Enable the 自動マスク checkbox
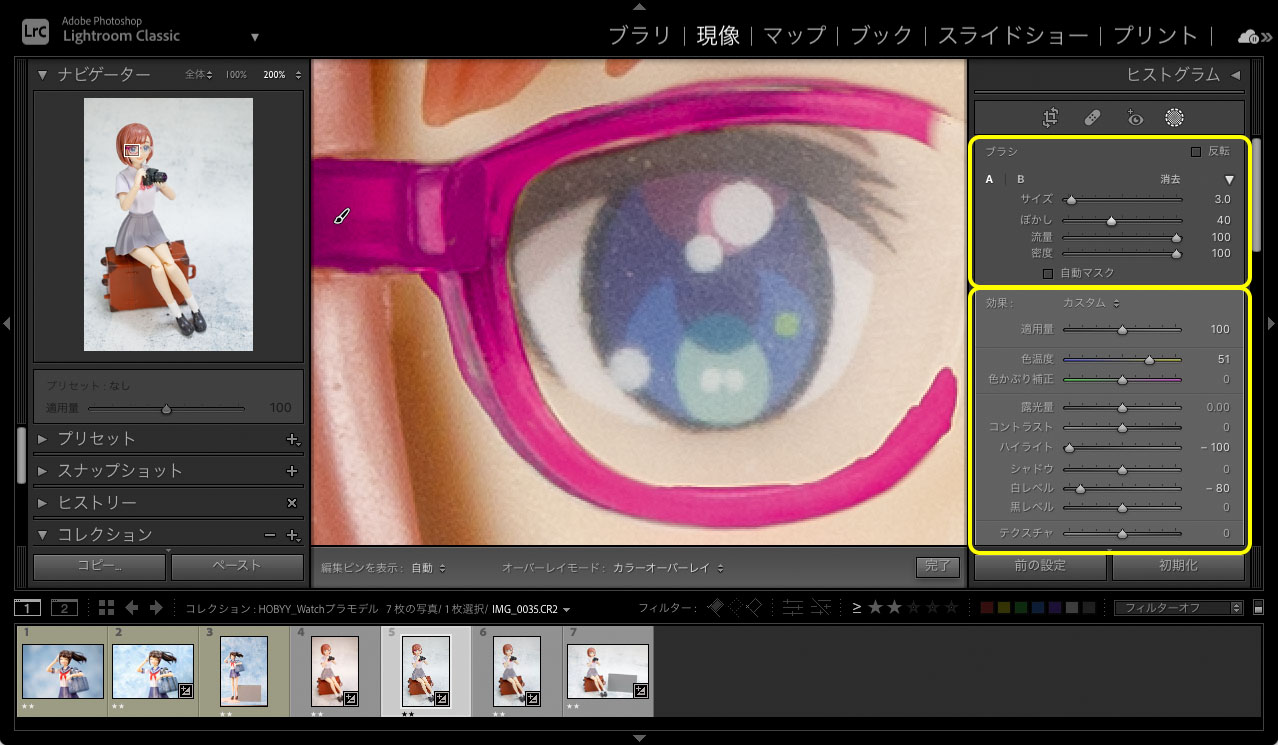 click(x=1048, y=273)
